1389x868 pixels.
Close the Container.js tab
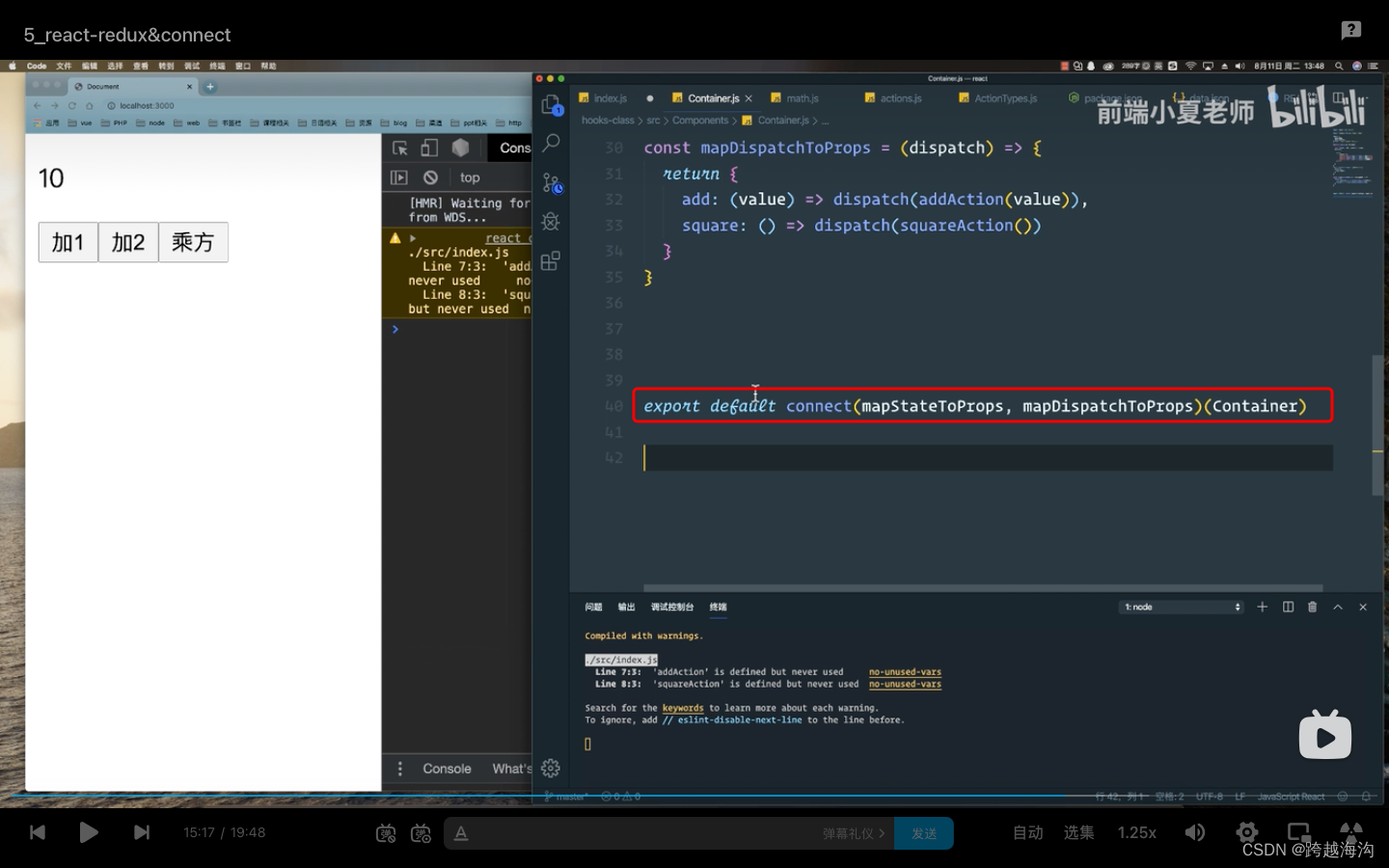749,98
